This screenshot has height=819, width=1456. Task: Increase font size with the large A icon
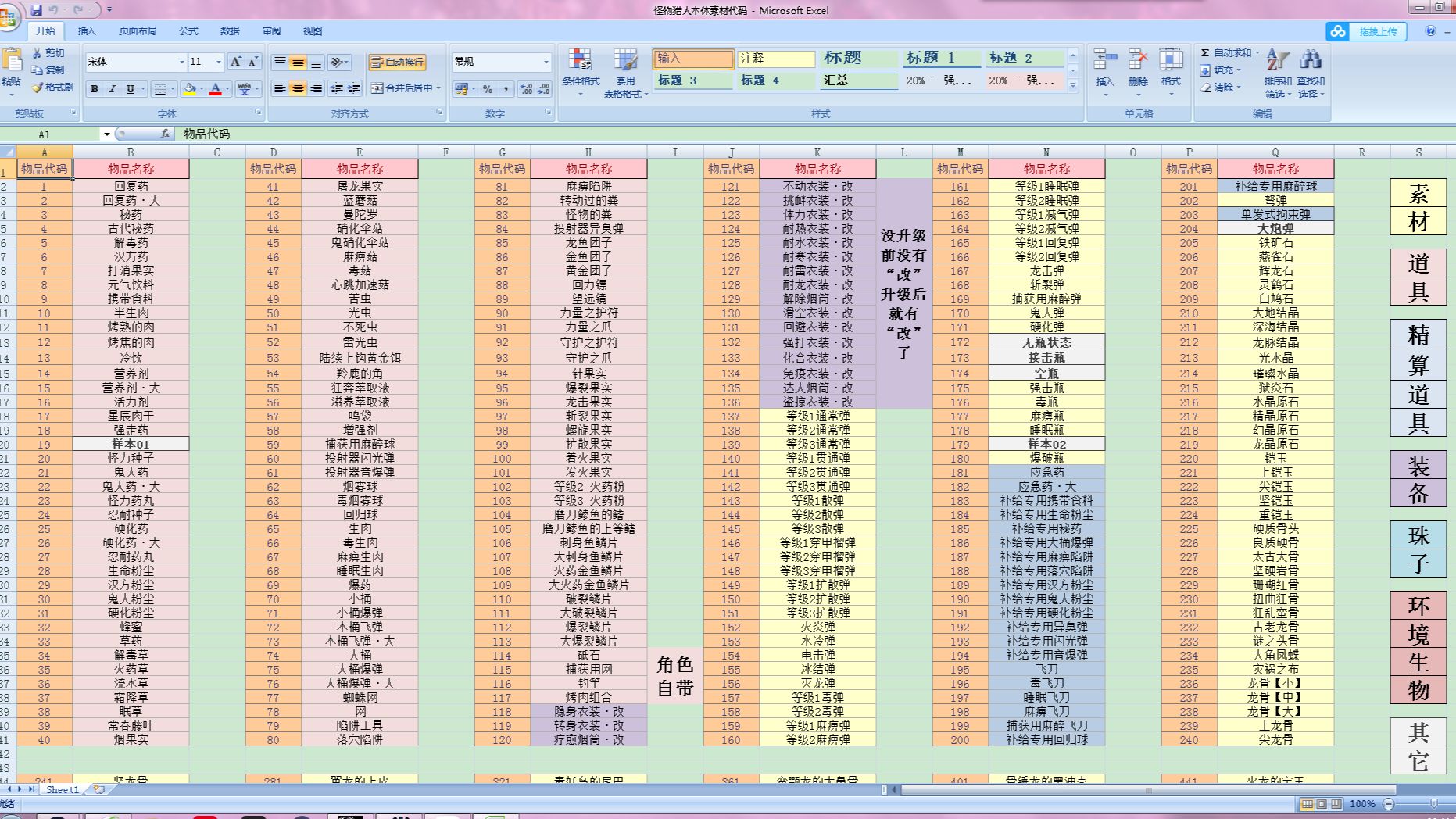[236, 62]
